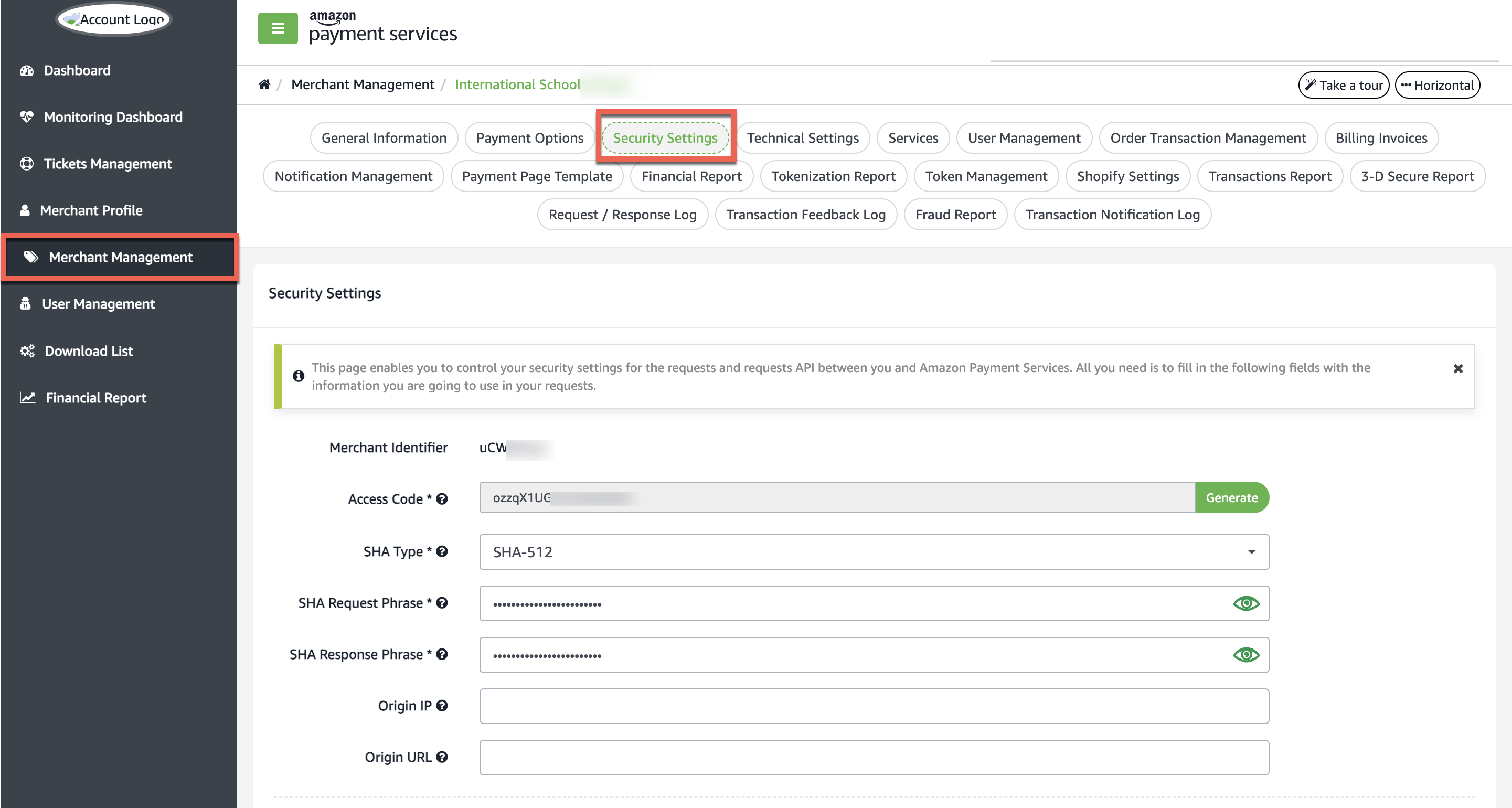View the Fraud Report tab

tap(955, 215)
